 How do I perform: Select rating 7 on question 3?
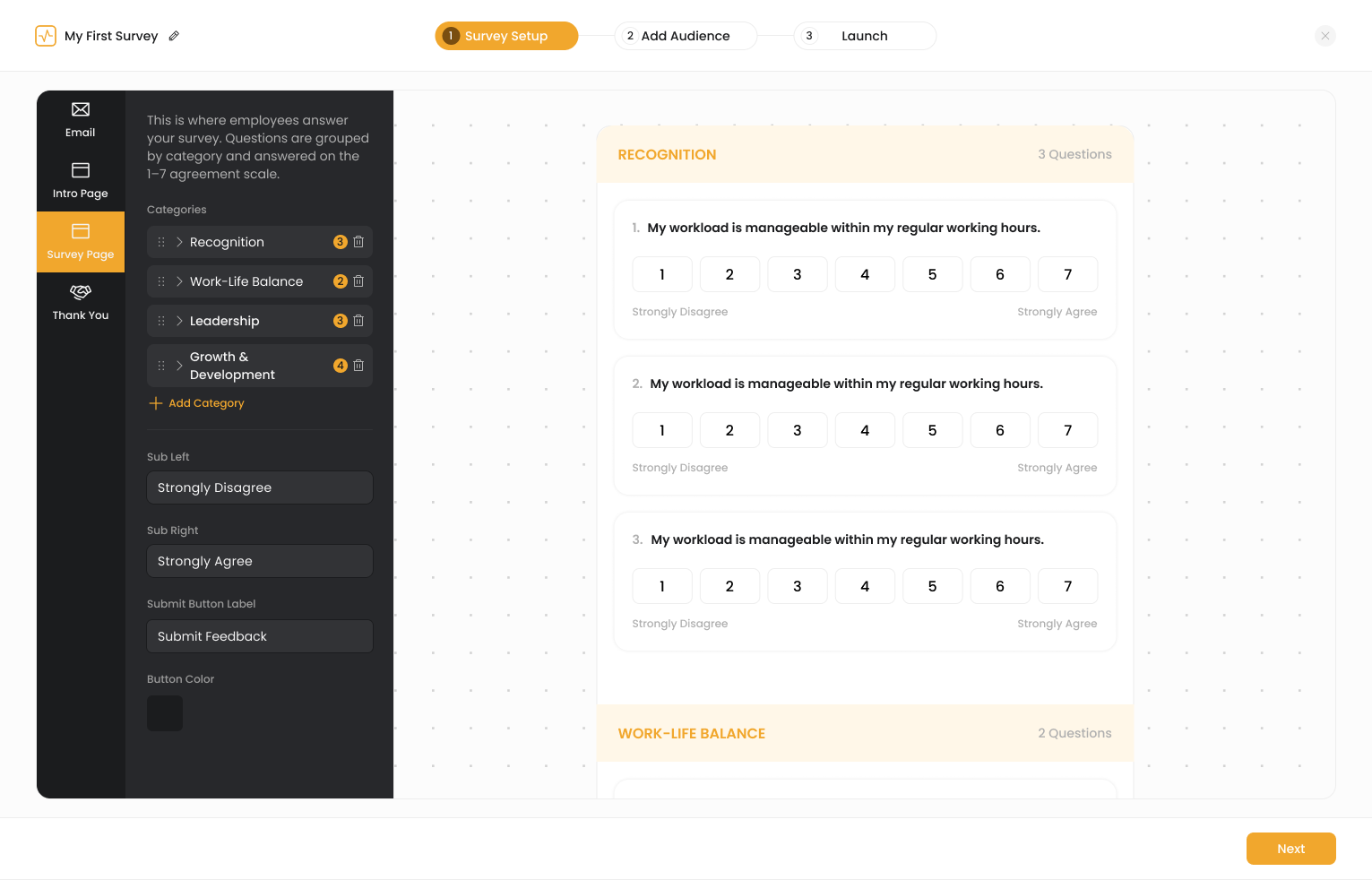pyautogui.click(x=1067, y=586)
